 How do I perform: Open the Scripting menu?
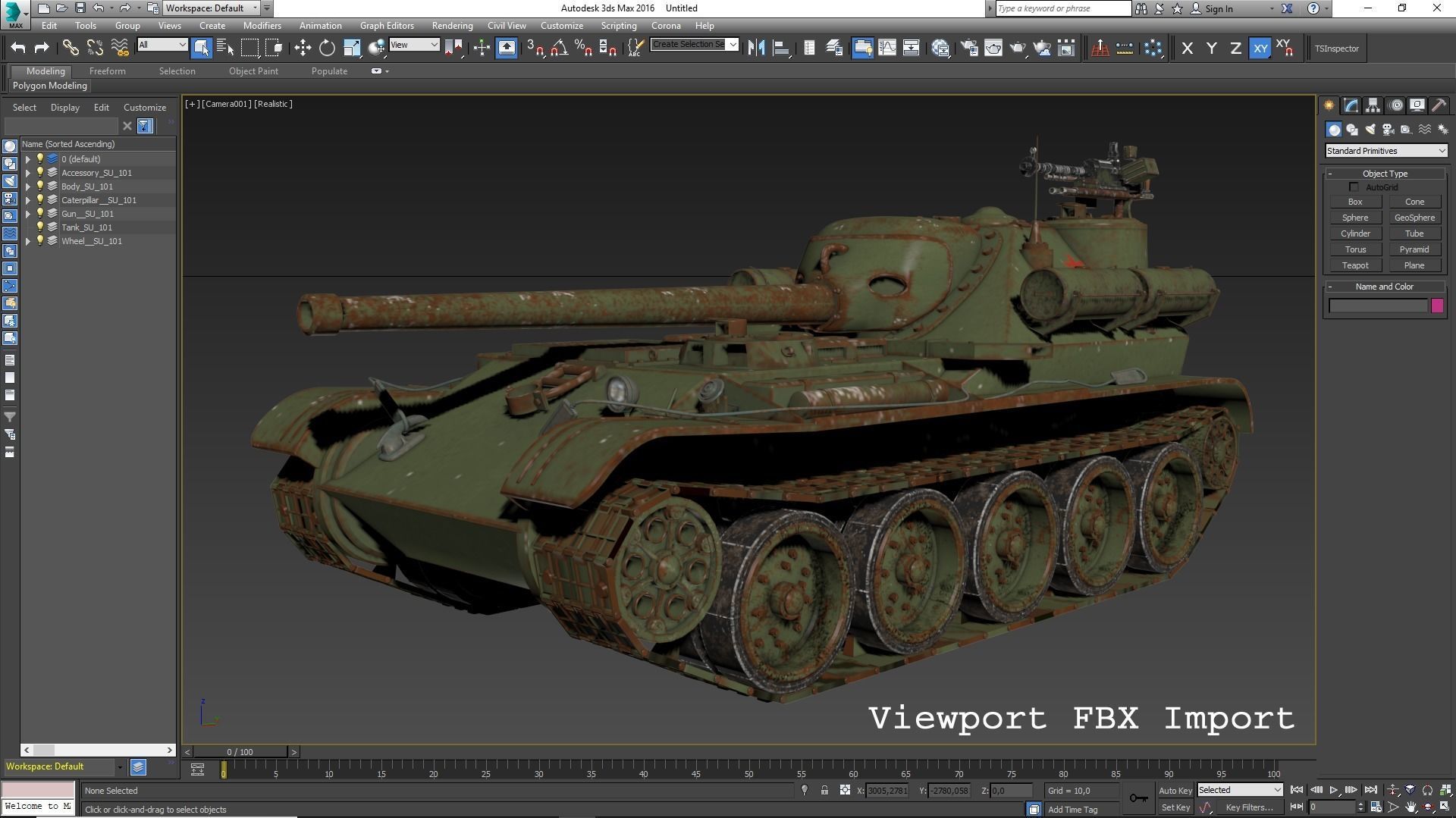[x=619, y=25]
